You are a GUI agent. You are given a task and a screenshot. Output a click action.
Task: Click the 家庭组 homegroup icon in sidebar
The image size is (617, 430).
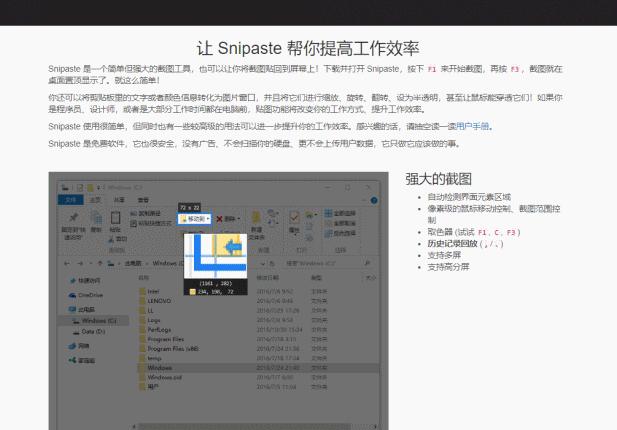coord(72,360)
